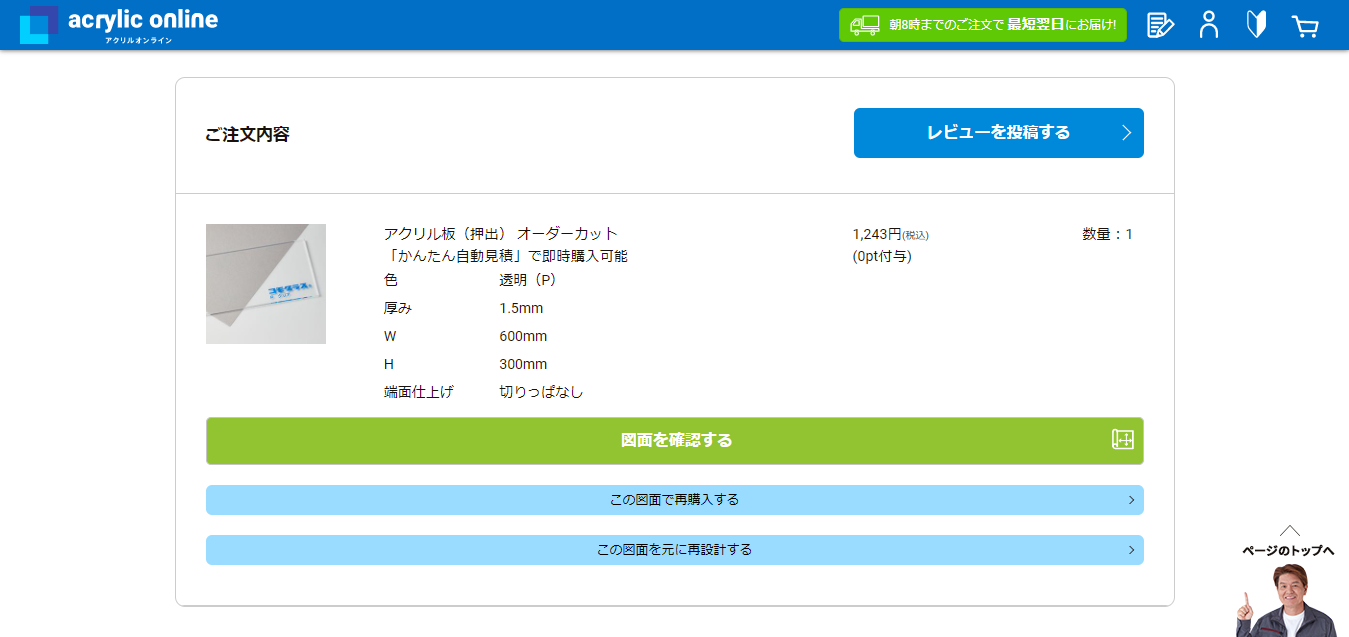This screenshot has height=637, width=1349.
Task: Click the drawing blueprint icon on green button
Action: (x=1122, y=440)
